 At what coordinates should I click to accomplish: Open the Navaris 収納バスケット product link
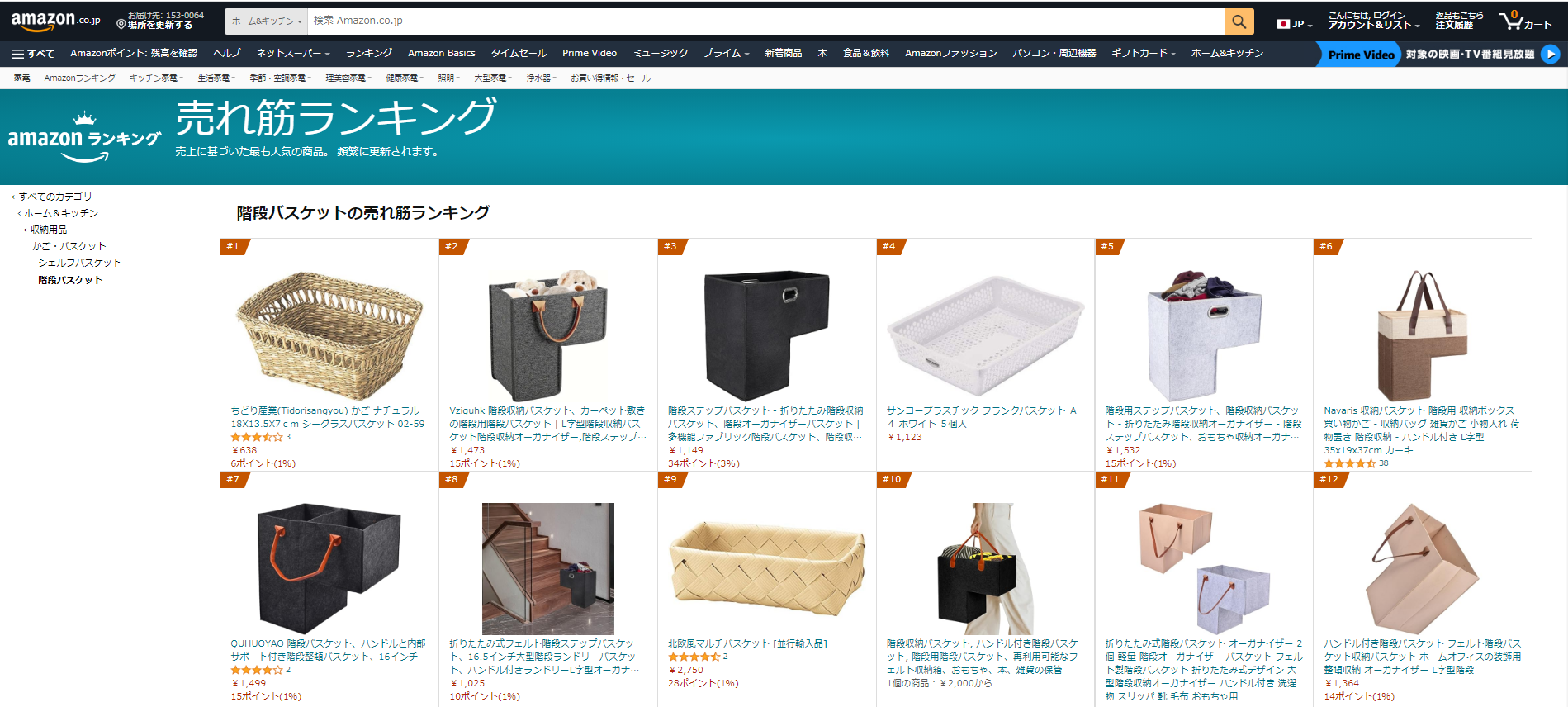coord(1421,424)
